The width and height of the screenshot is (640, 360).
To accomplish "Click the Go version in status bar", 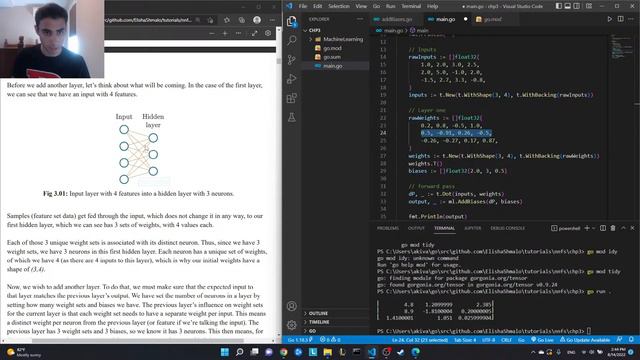I will click(x=300, y=340).
